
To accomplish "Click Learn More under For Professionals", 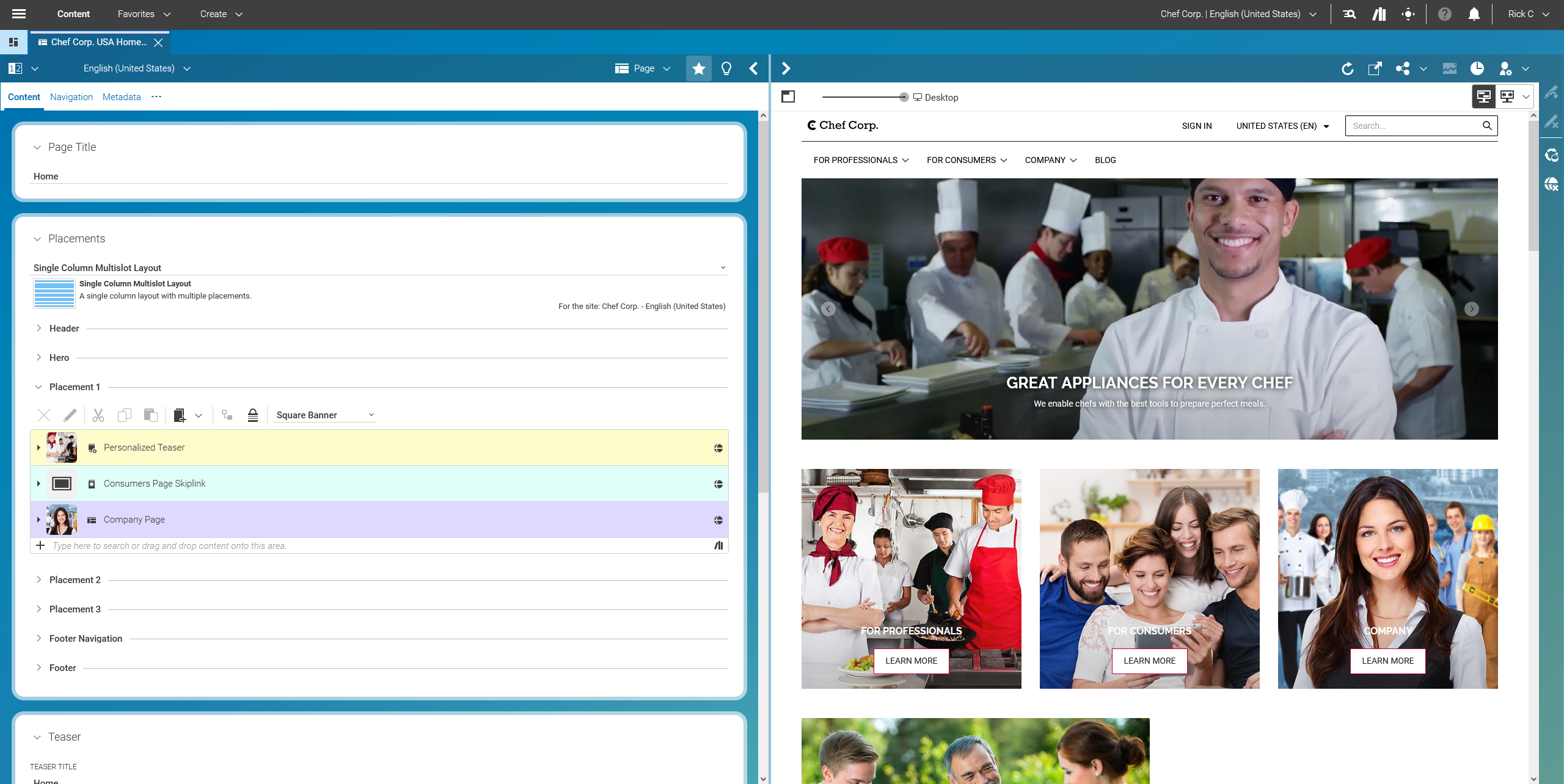I will [x=911, y=661].
